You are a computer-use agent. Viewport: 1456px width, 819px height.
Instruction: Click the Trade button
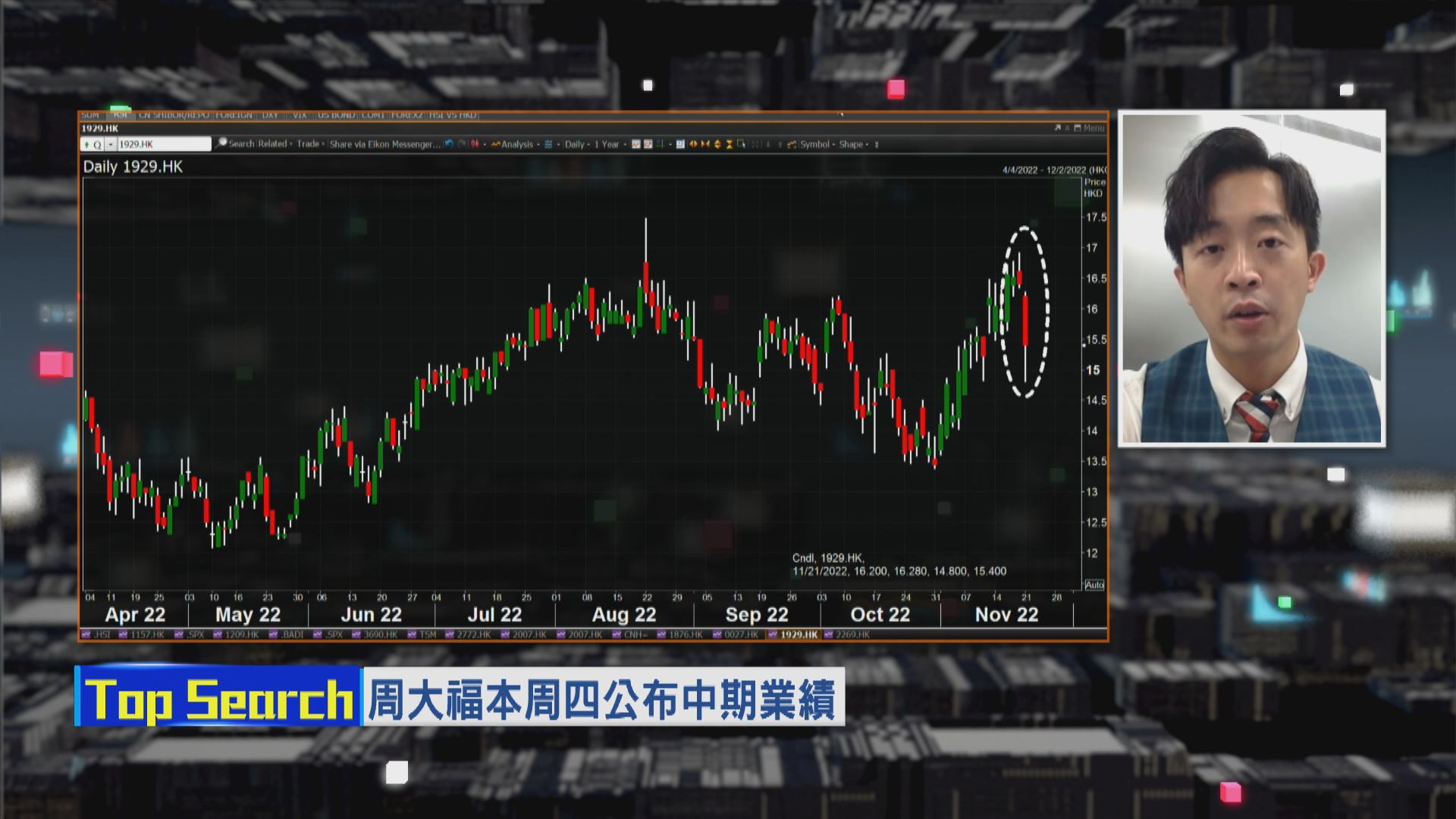click(x=306, y=143)
